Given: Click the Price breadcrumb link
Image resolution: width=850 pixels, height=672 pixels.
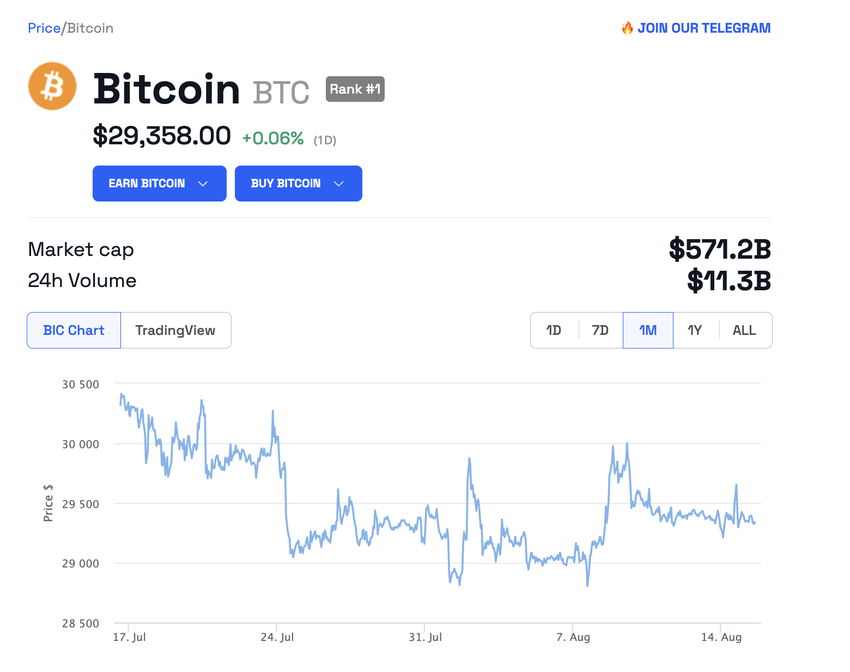Looking at the screenshot, I should (44, 28).
